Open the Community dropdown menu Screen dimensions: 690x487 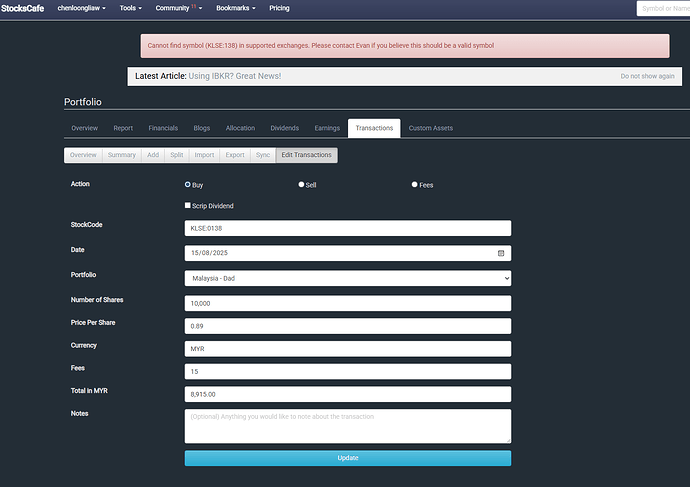pyautogui.click(x=178, y=8)
